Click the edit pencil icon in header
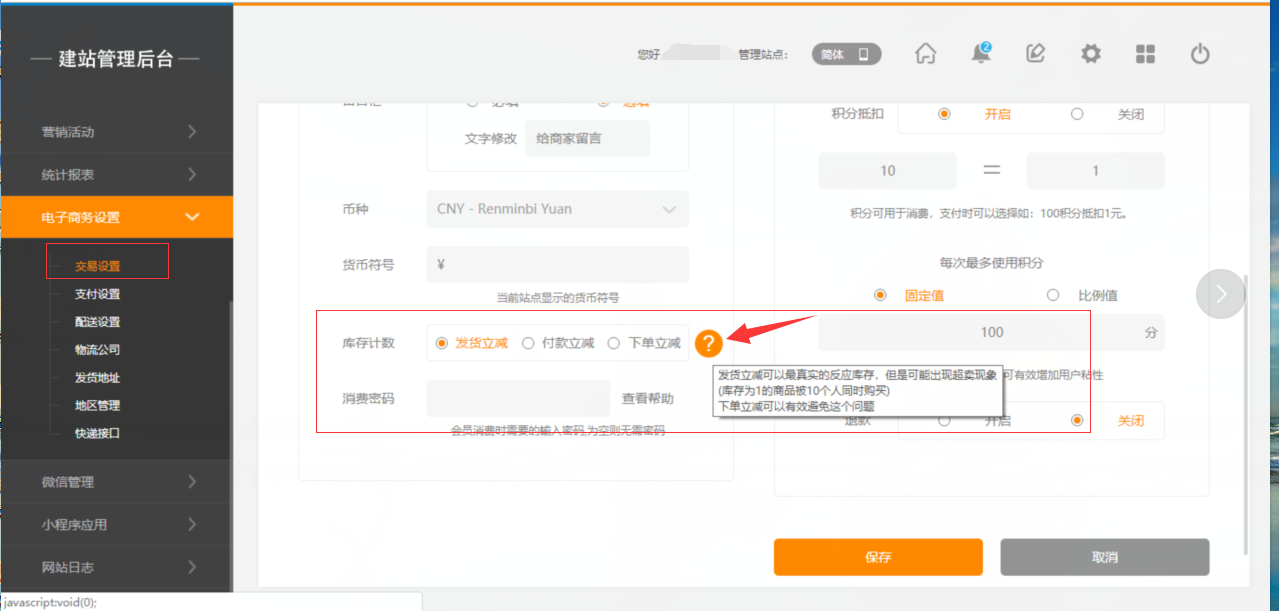Screen dimensions: 1279x611 1036,54
